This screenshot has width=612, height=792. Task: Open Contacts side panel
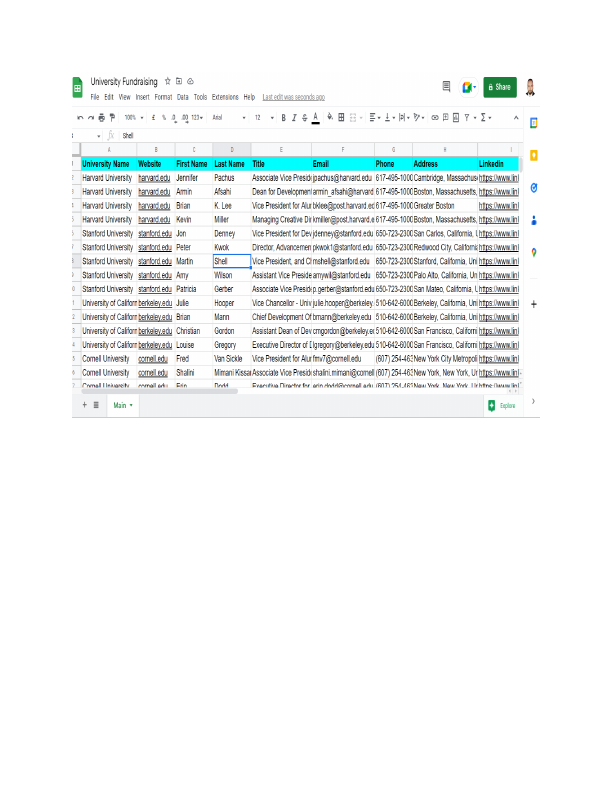[x=534, y=220]
